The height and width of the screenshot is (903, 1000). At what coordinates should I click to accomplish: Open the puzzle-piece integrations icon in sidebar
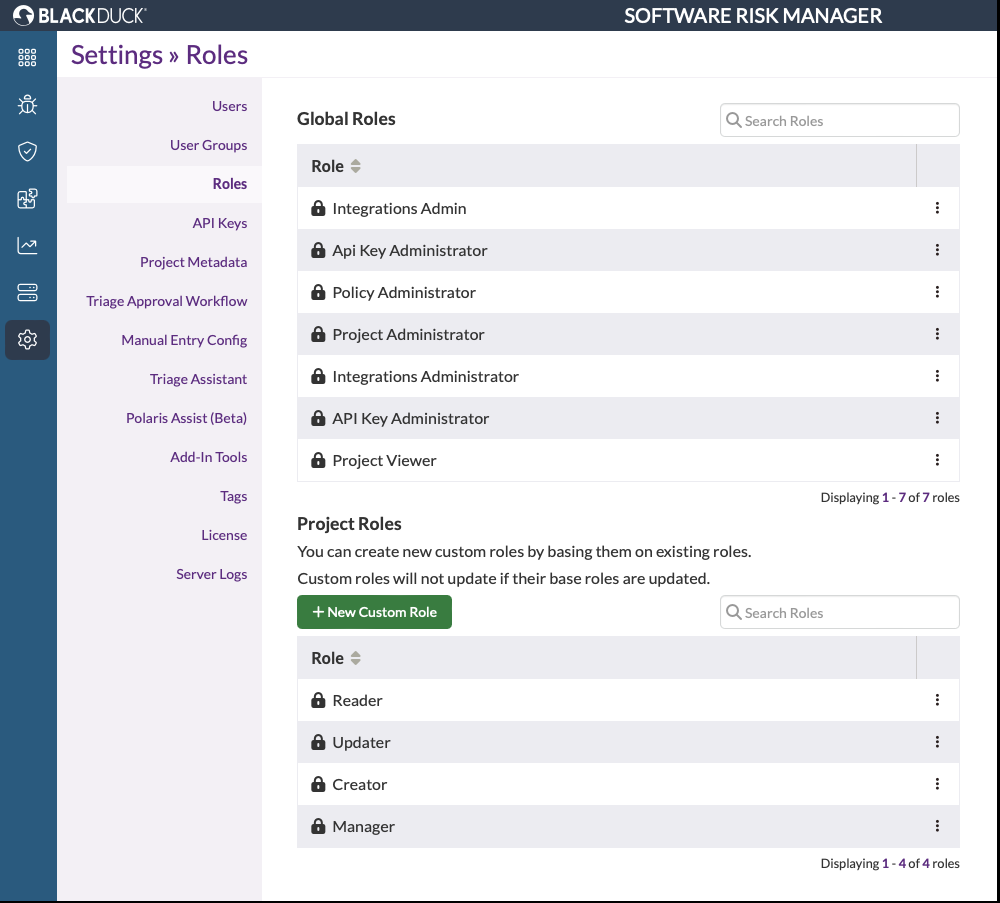coord(27,198)
